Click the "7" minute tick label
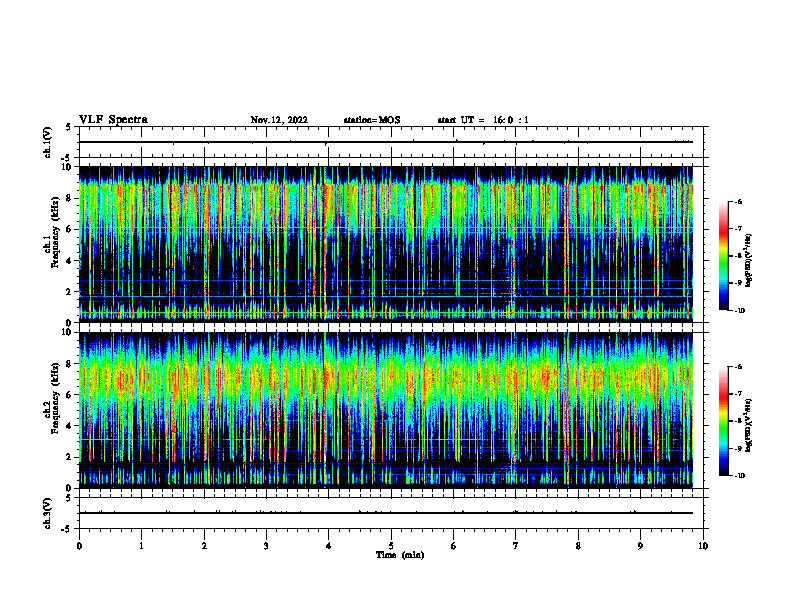 coord(516,546)
